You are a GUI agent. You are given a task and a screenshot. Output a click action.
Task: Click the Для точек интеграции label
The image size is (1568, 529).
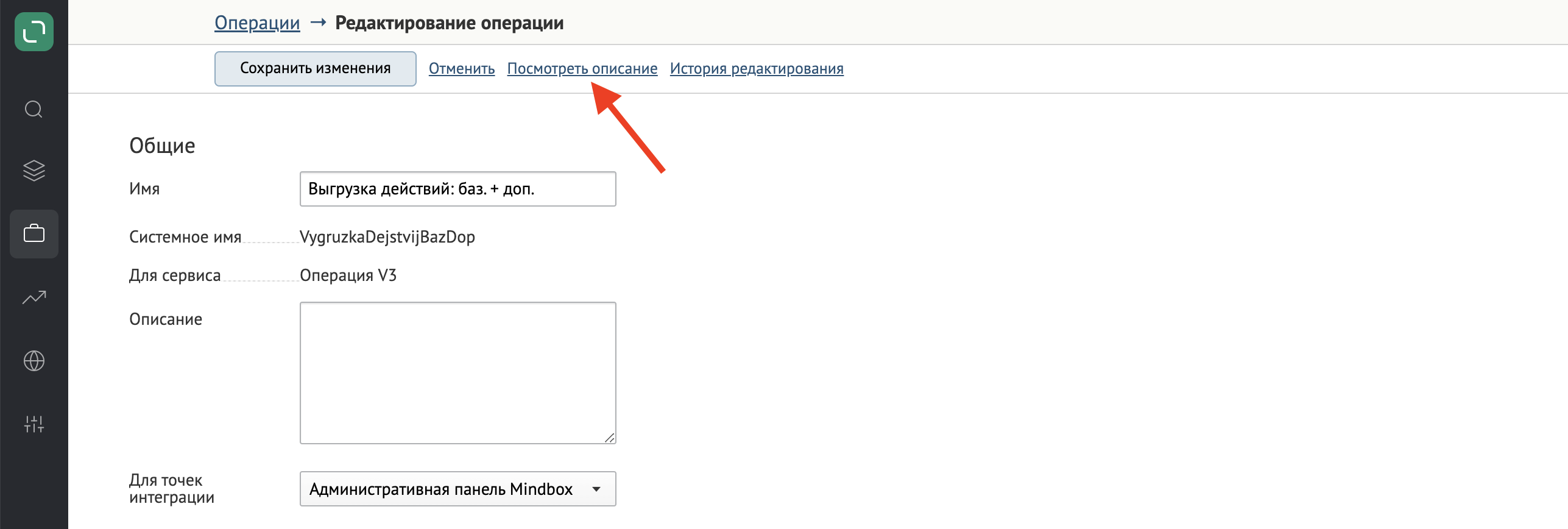coord(172,489)
